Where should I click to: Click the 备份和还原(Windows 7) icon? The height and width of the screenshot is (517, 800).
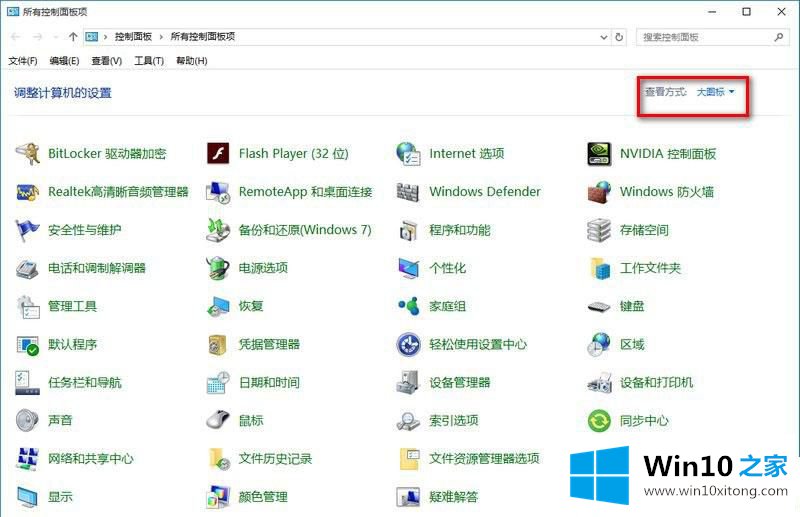[218, 230]
